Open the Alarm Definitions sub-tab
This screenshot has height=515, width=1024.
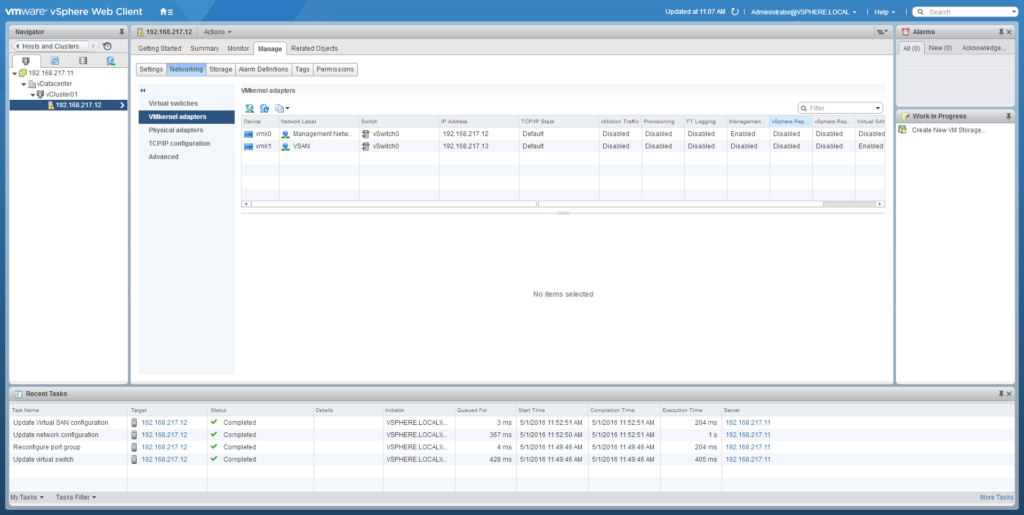(263, 69)
